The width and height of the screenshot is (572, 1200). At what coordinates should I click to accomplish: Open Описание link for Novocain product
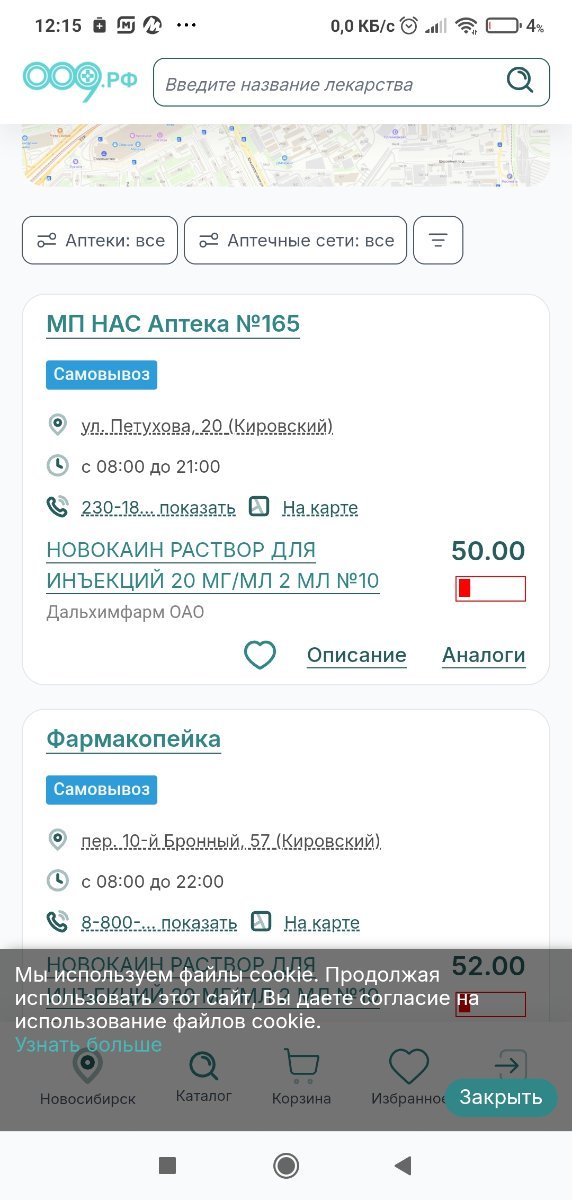[x=357, y=656]
